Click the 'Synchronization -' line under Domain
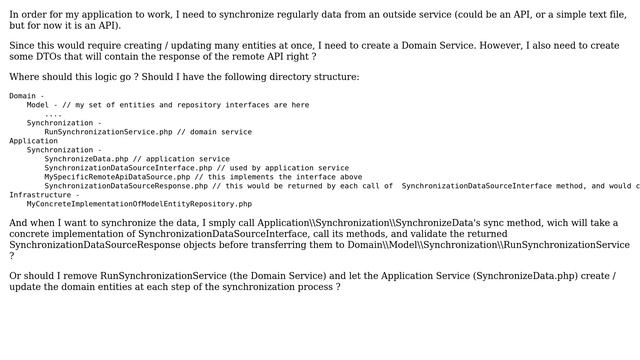640x360 pixels. (x=64, y=123)
